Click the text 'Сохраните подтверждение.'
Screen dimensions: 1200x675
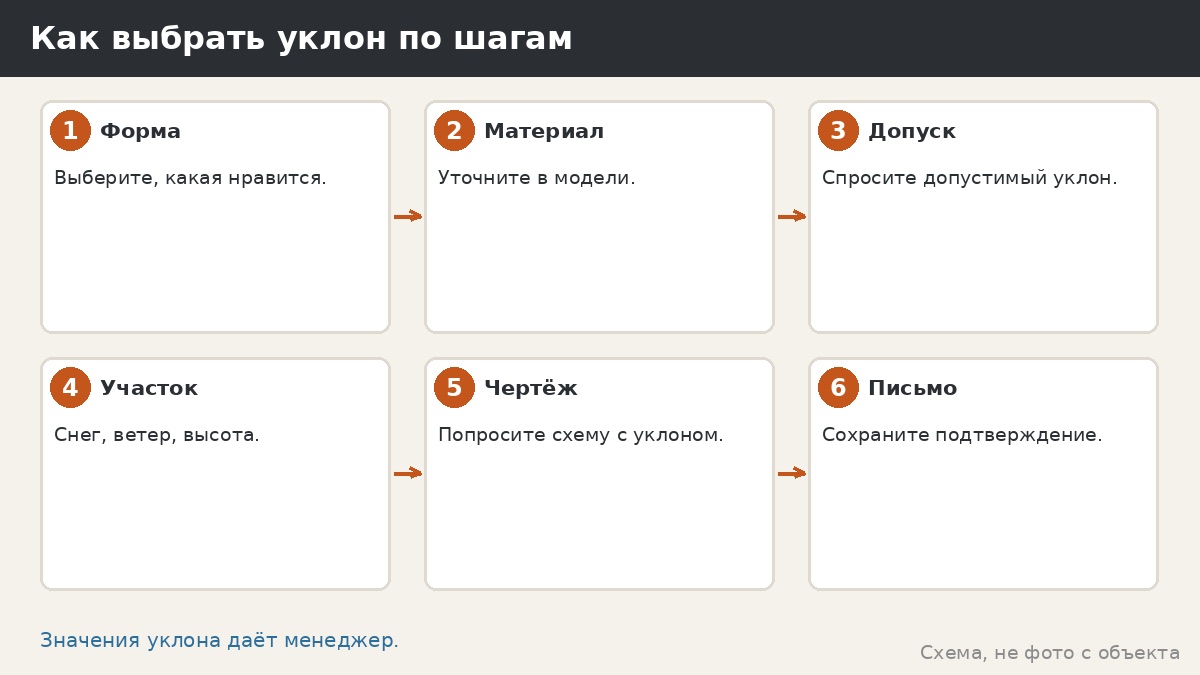pyautogui.click(x=962, y=435)
